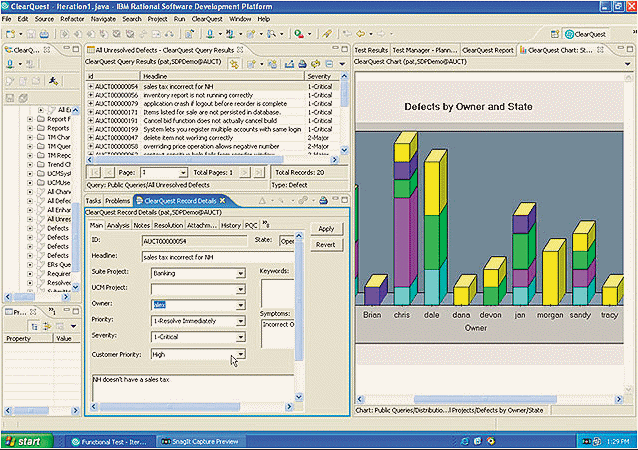This screenshot has height=450, width=638.
Task: Switch to SnagIt Capture Preview taskbar item
Action: [200, 442]
